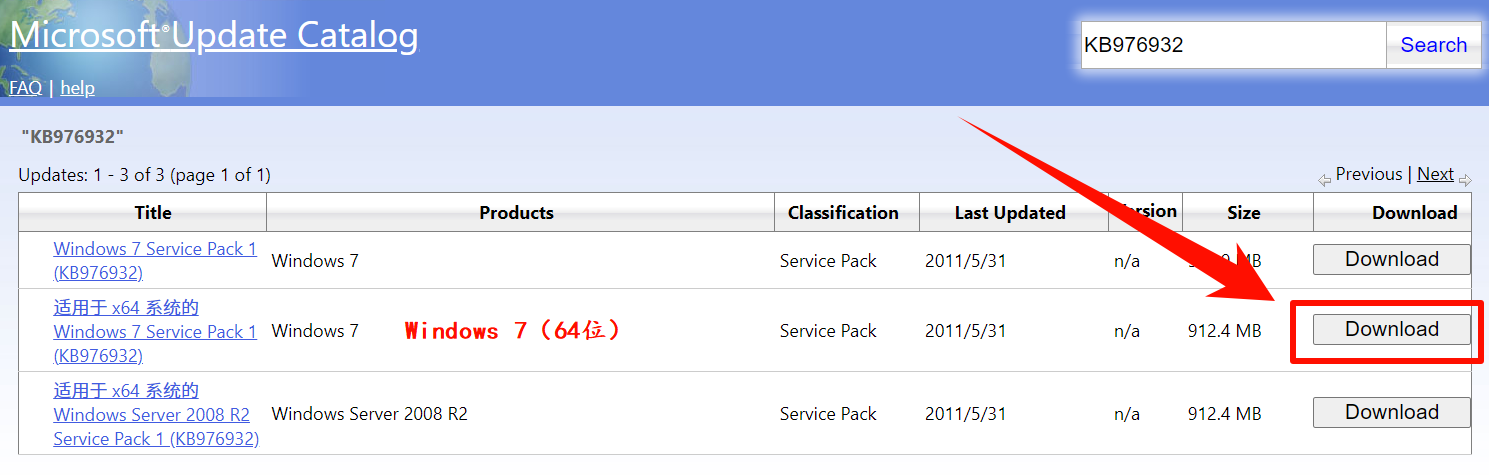The height and width of the screenshot is (475, 1489).
Task: Sort results by Size column header
Action: pos(1244,213)
